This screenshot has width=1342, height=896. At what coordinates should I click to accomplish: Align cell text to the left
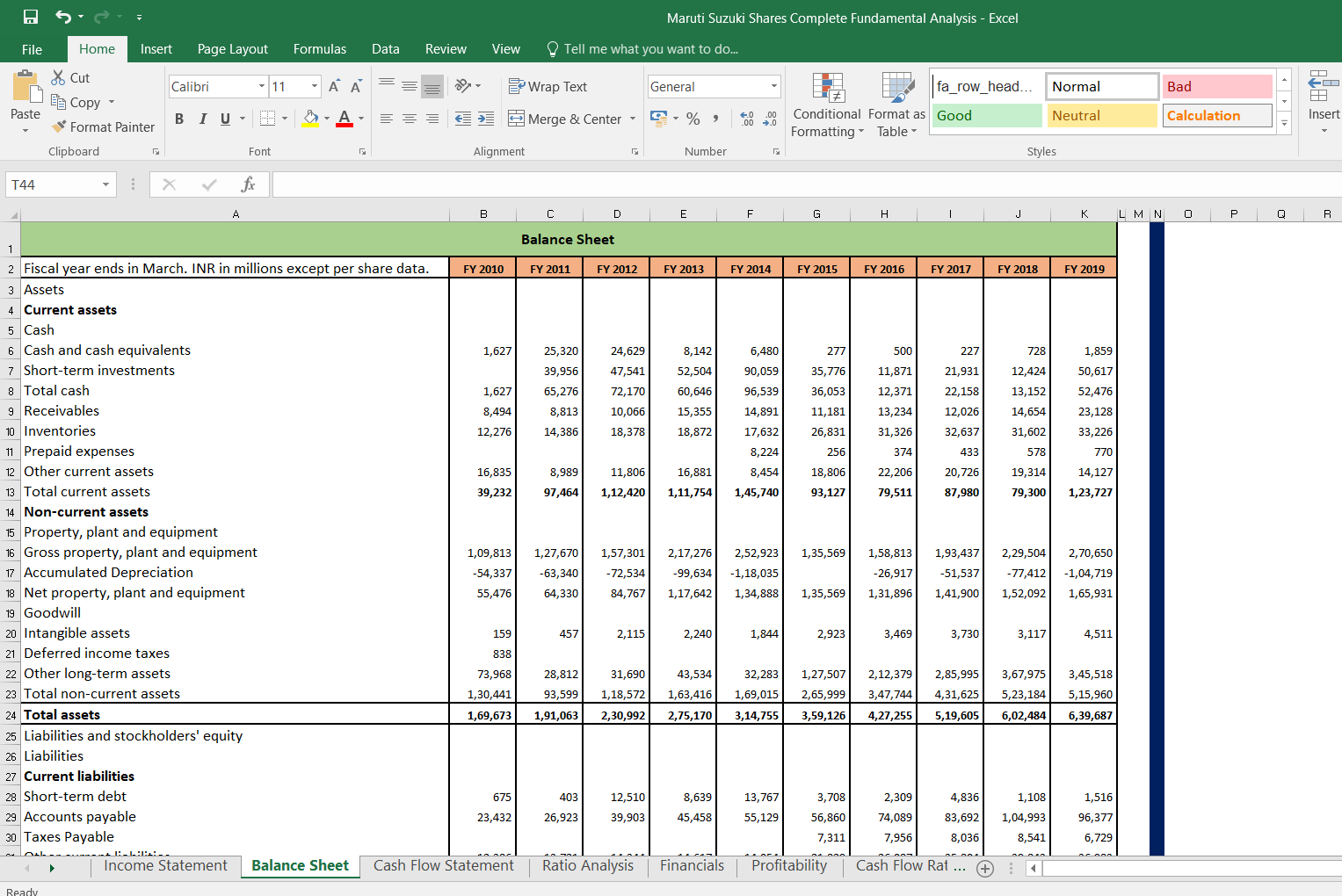[387, 119]
